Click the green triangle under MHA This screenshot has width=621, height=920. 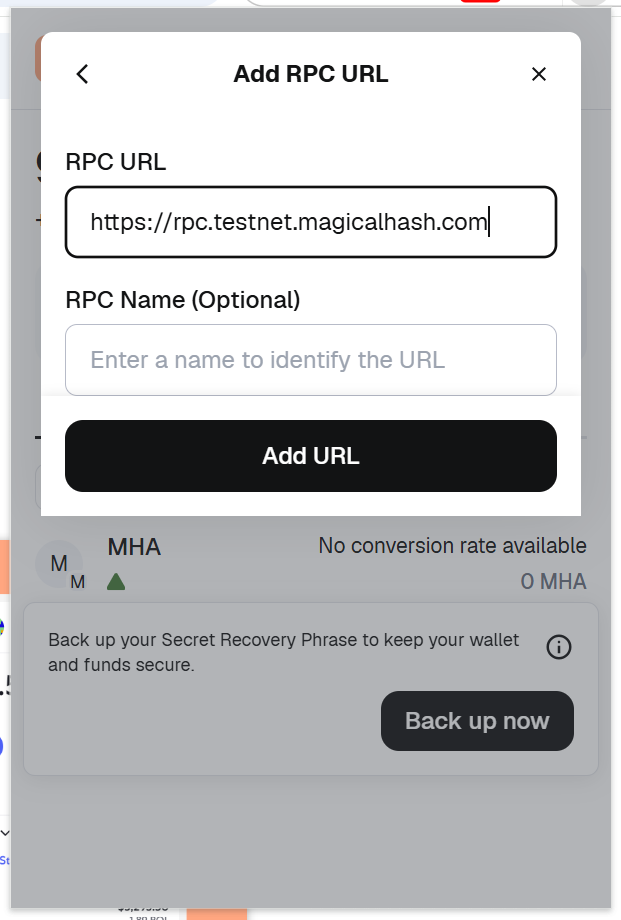click(x=116, y=581)
